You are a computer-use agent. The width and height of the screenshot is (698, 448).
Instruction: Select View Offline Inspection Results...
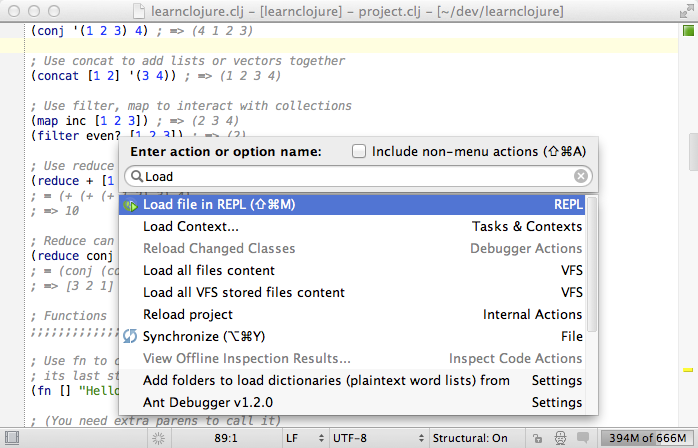click(352, 358)
